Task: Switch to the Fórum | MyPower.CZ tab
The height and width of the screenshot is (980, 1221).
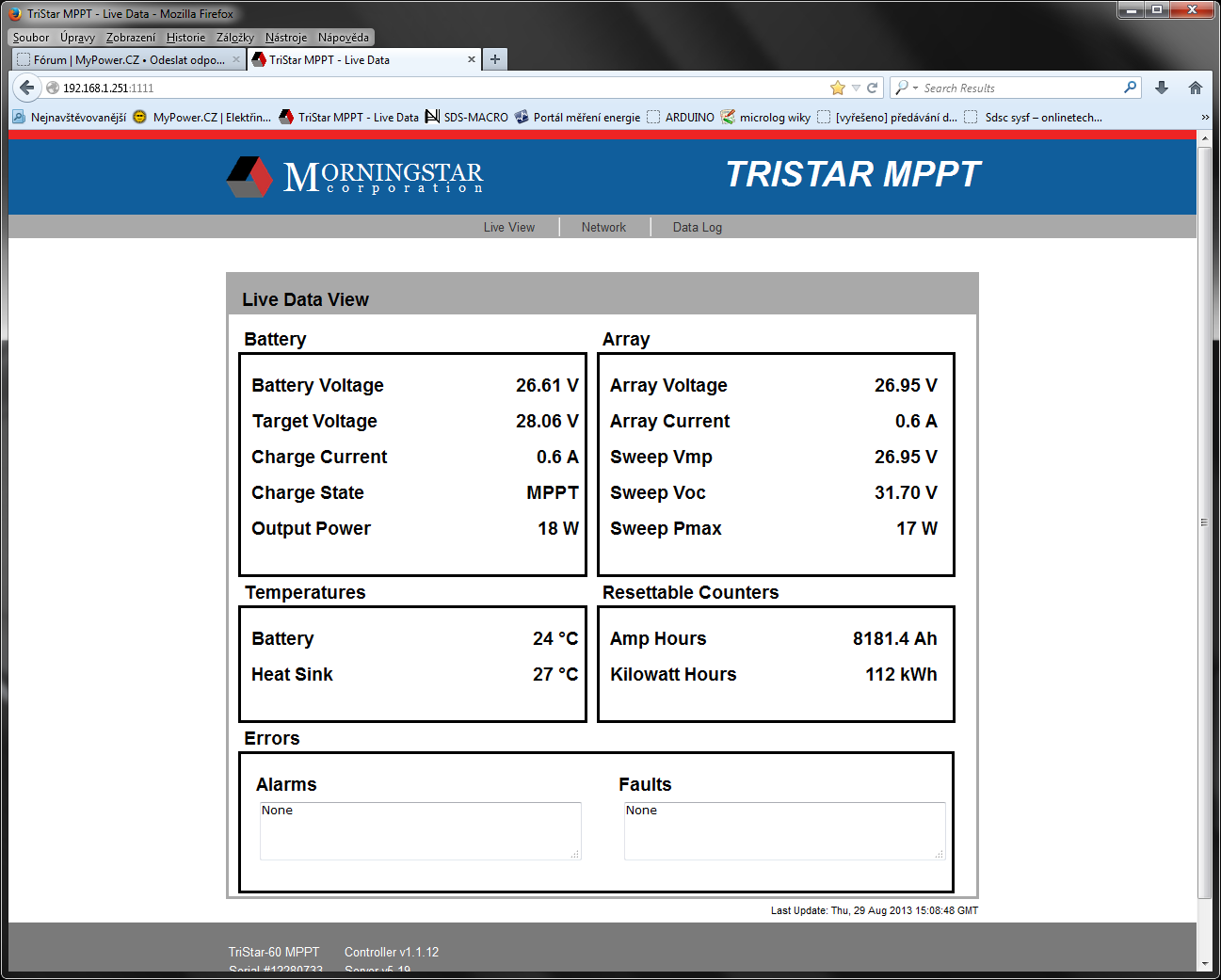Action: coord(129,59)
